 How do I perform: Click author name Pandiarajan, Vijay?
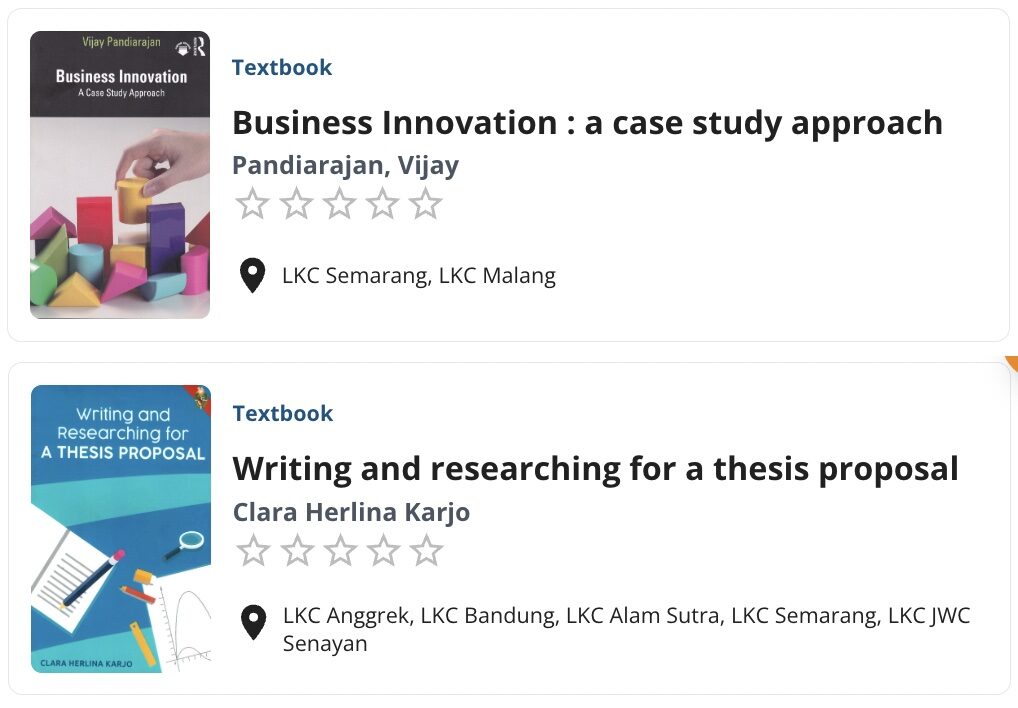coord(345,165)
